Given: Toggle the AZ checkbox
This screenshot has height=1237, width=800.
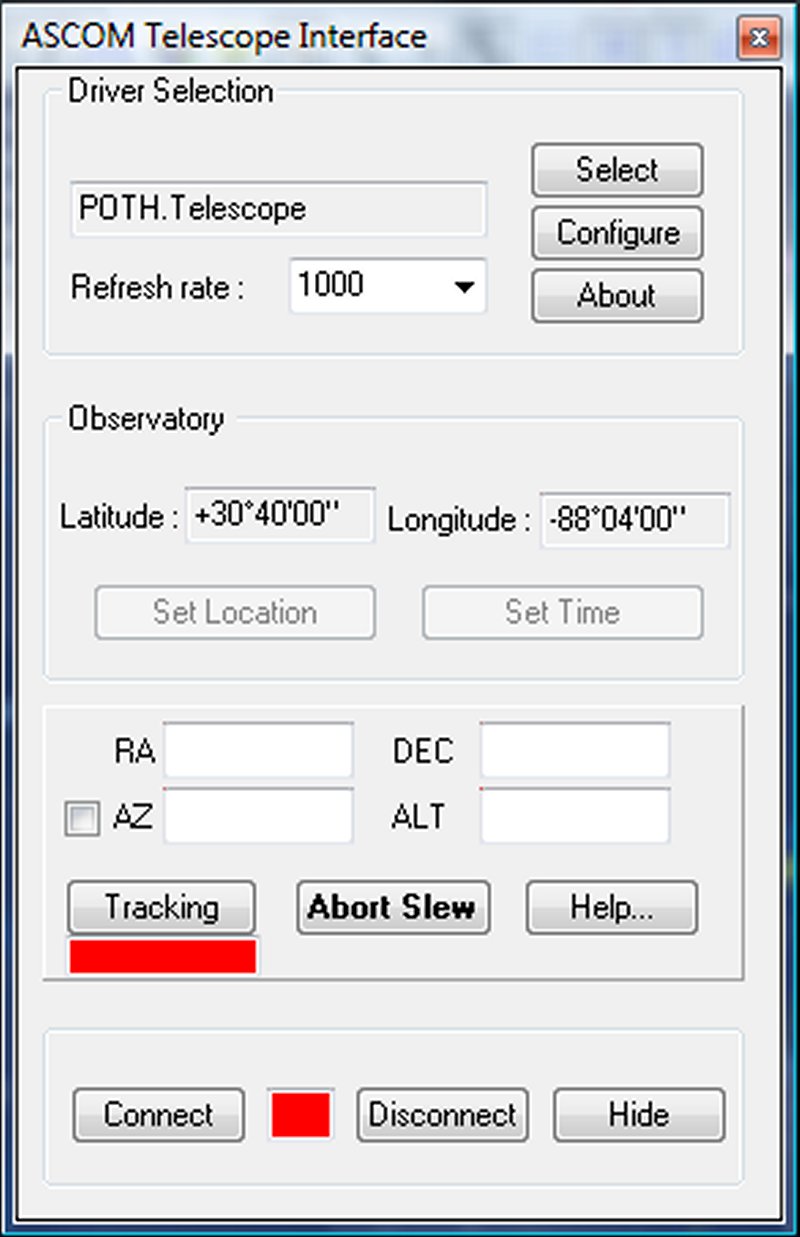Looking at the screenshot, I should click(x=82, y=820).
